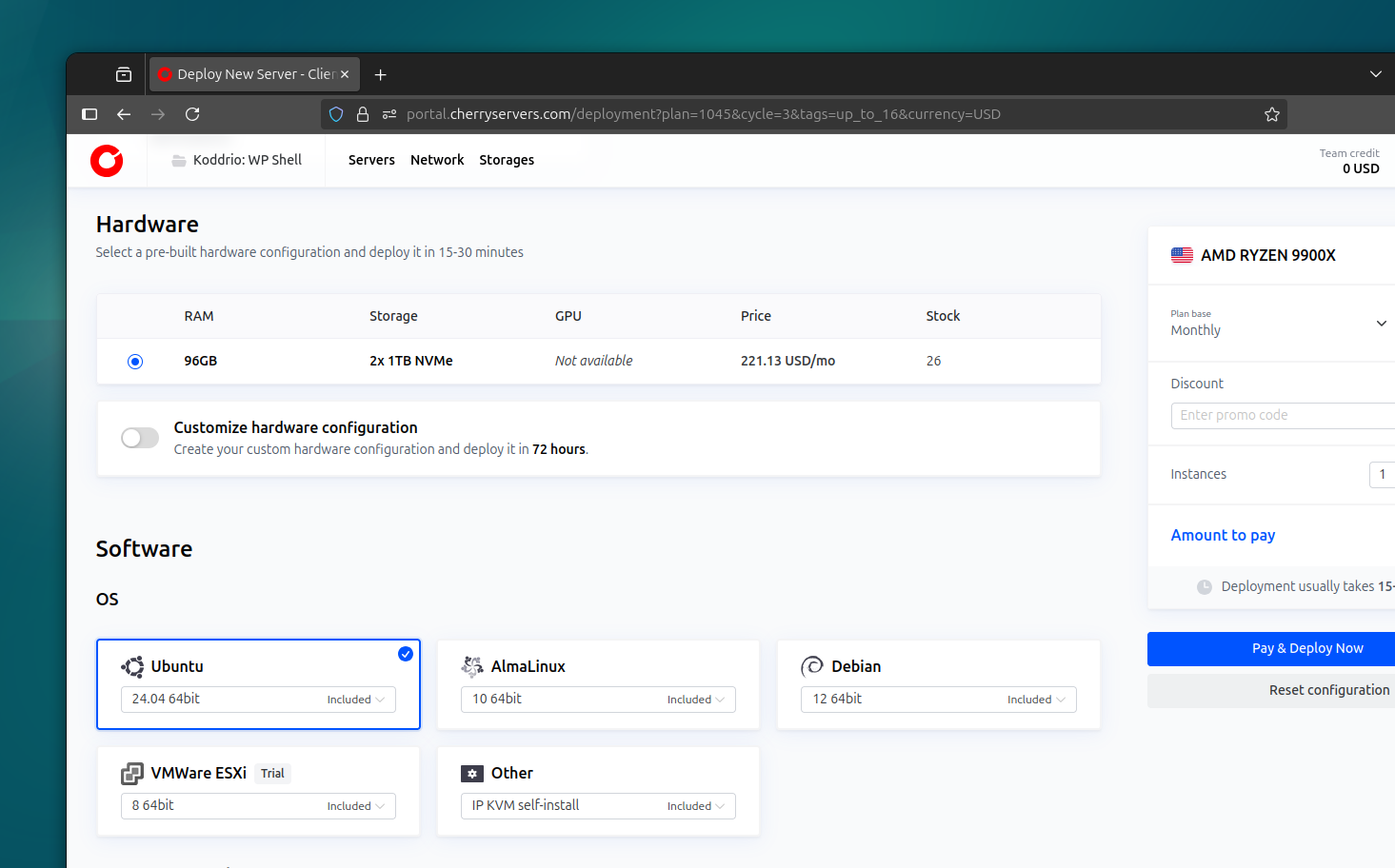Select the Deploy New Server browser tab
Screen dimensions: 1395x868
tap(254, 74)
